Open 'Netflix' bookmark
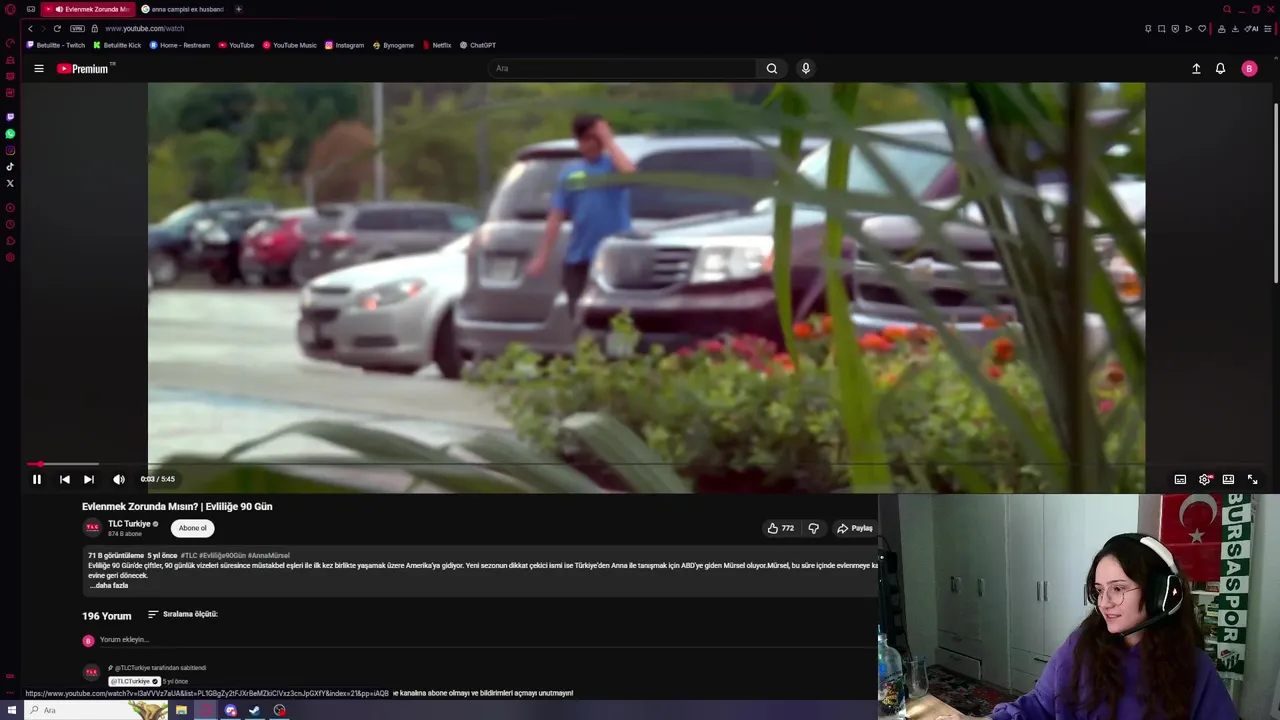 pyautogui.click(x=436, y=45)
